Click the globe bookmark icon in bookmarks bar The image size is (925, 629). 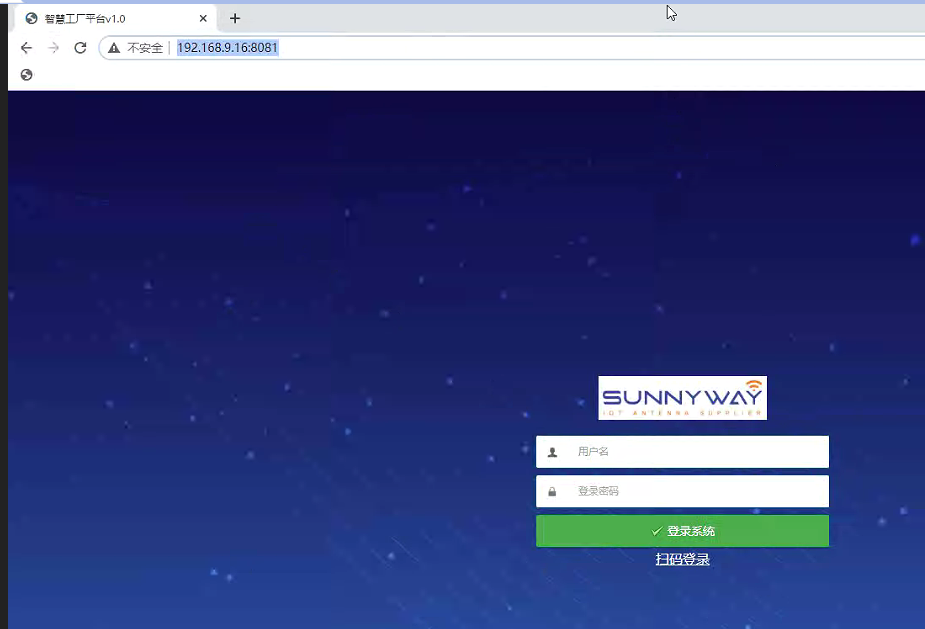click(x=26, y=75)
